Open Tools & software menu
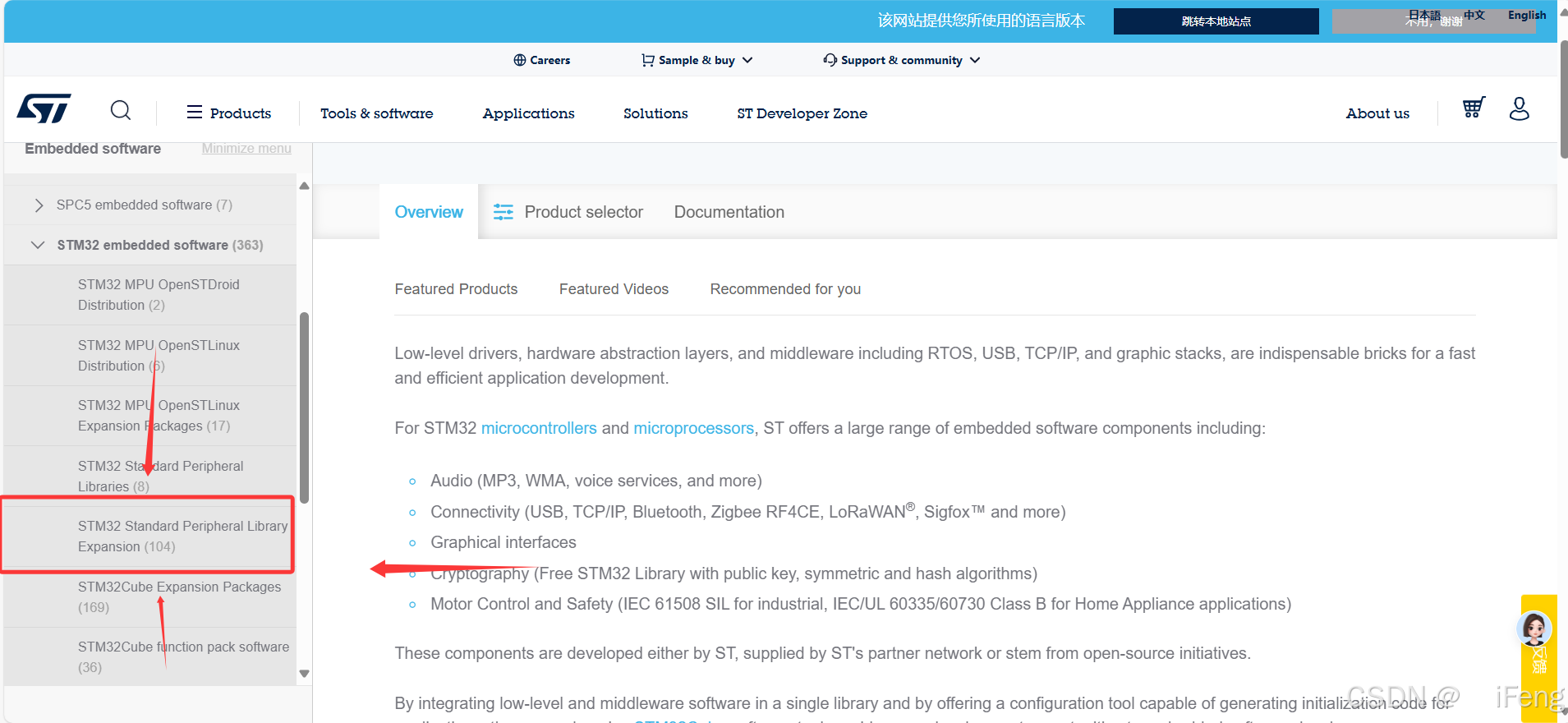 [377, 113]
